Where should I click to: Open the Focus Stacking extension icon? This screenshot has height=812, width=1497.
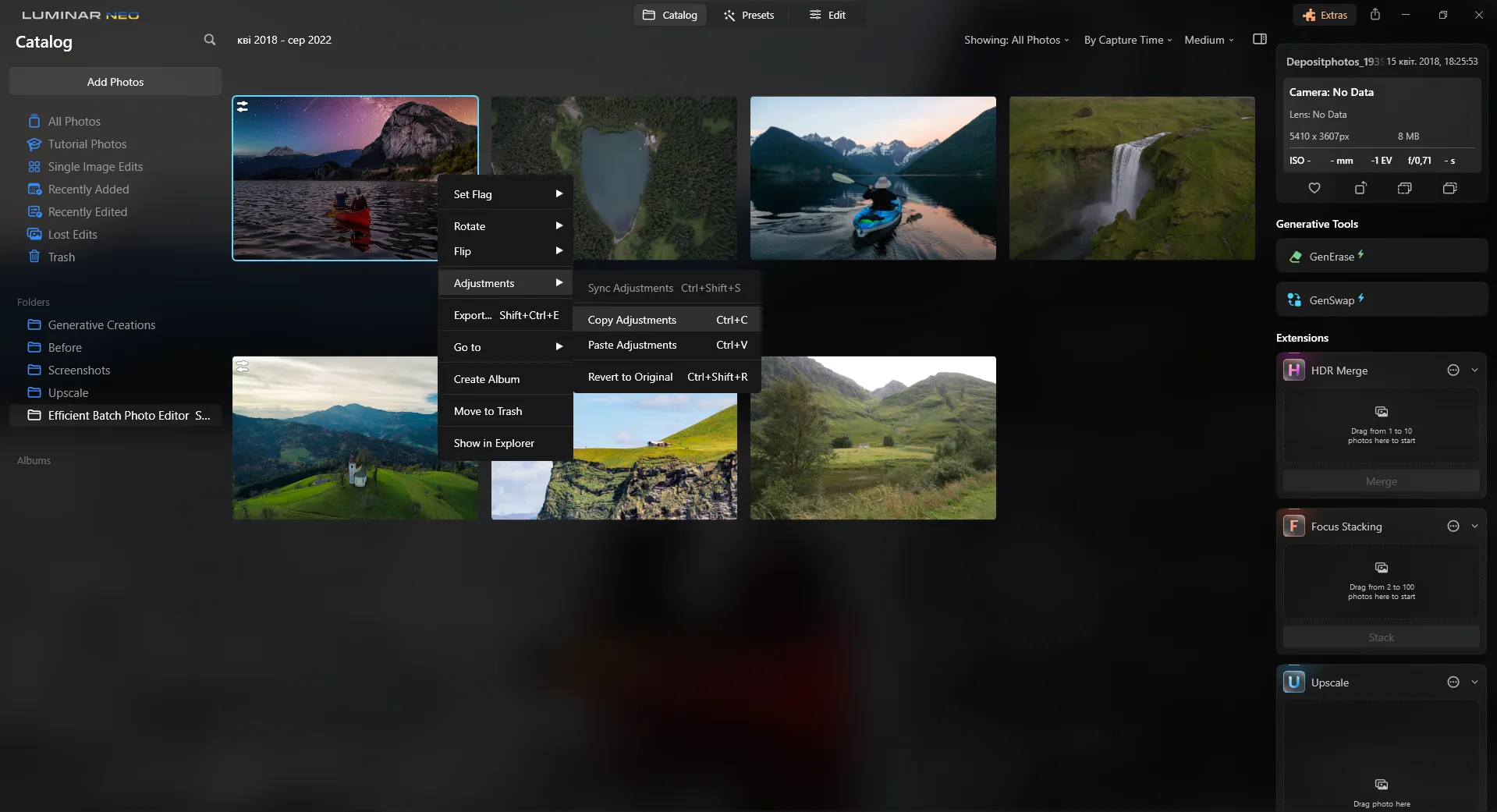[1293, 526]
